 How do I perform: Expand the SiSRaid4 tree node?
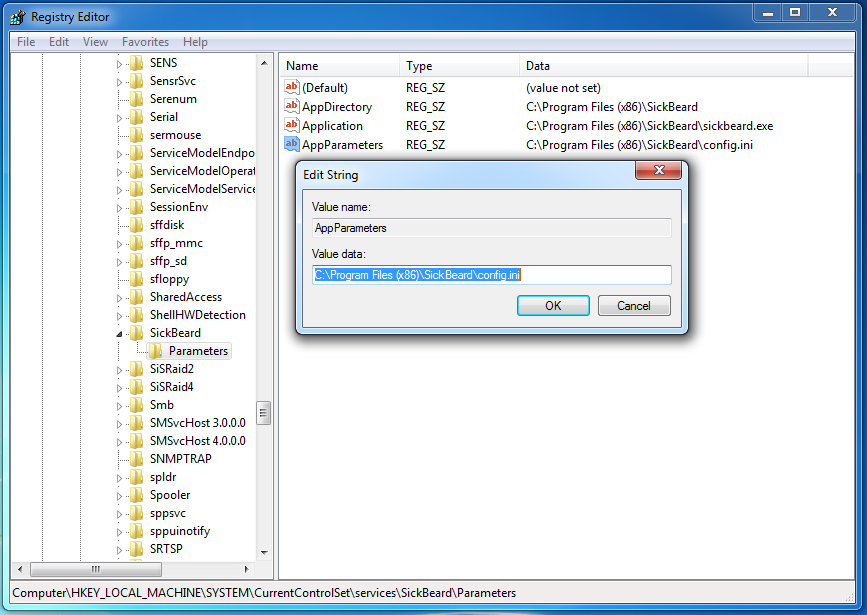[x=119, y=388]
